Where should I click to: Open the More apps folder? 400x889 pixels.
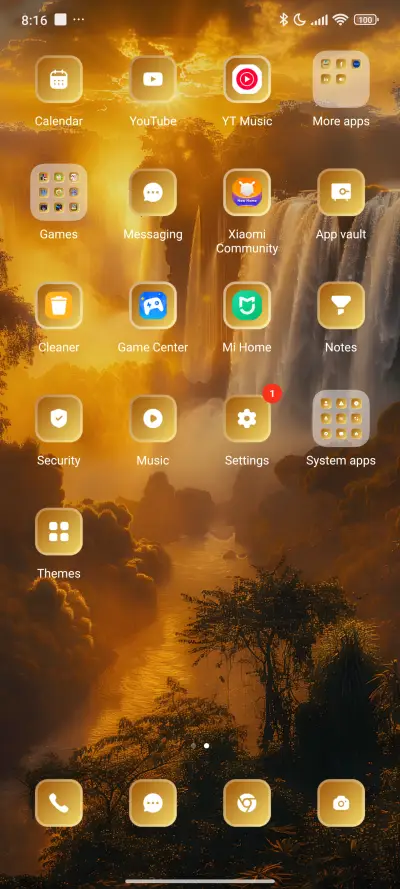click(x=341, y=79)
